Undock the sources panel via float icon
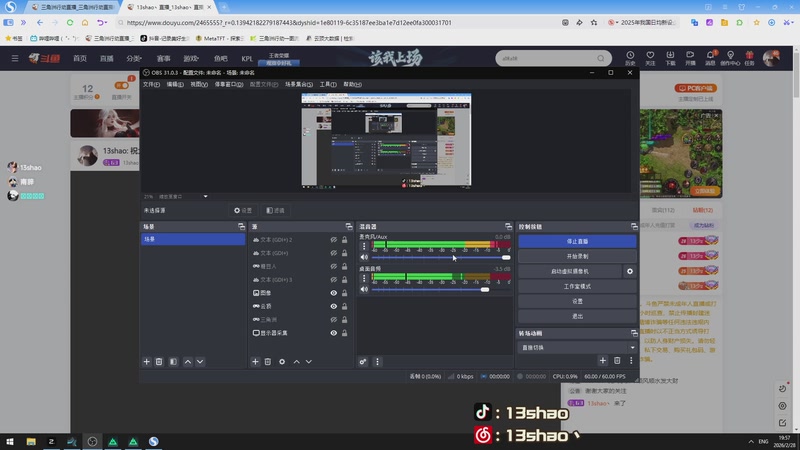This screenshot has height=450, width=800. [x=349, y=227]
